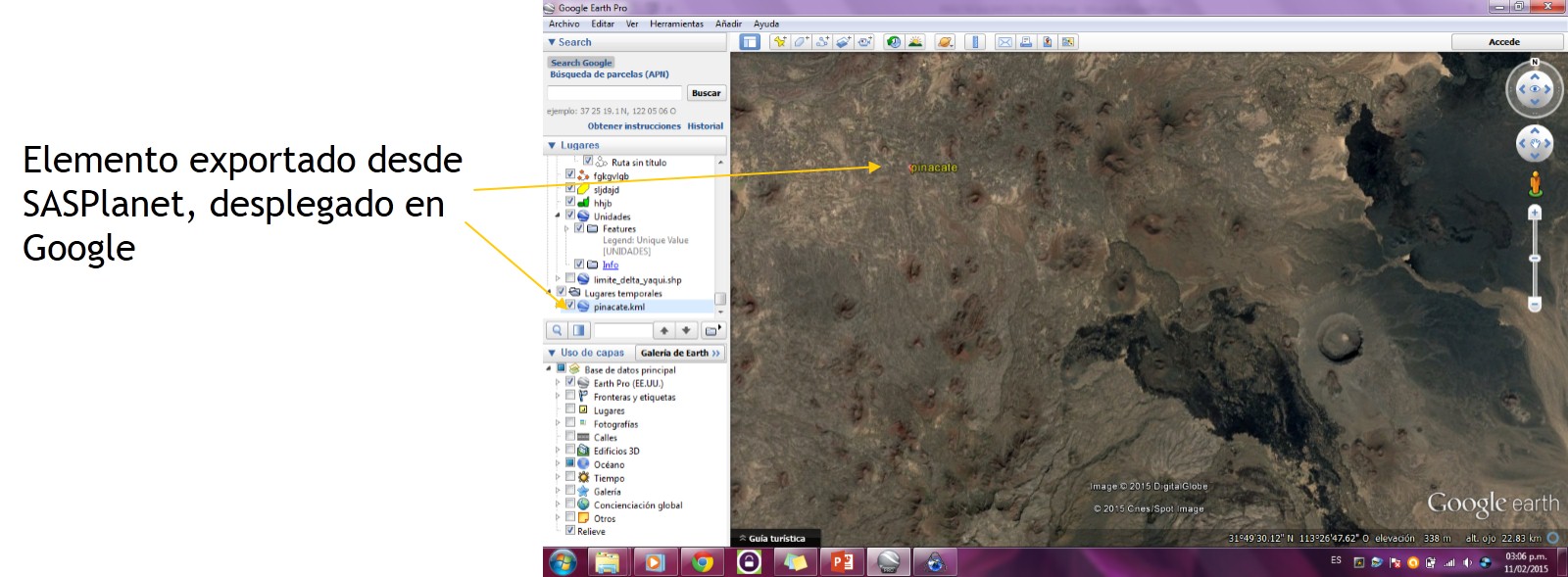Click inside the search text field
The width and height of the screenshot is (1568, 577).
point(614,93)
